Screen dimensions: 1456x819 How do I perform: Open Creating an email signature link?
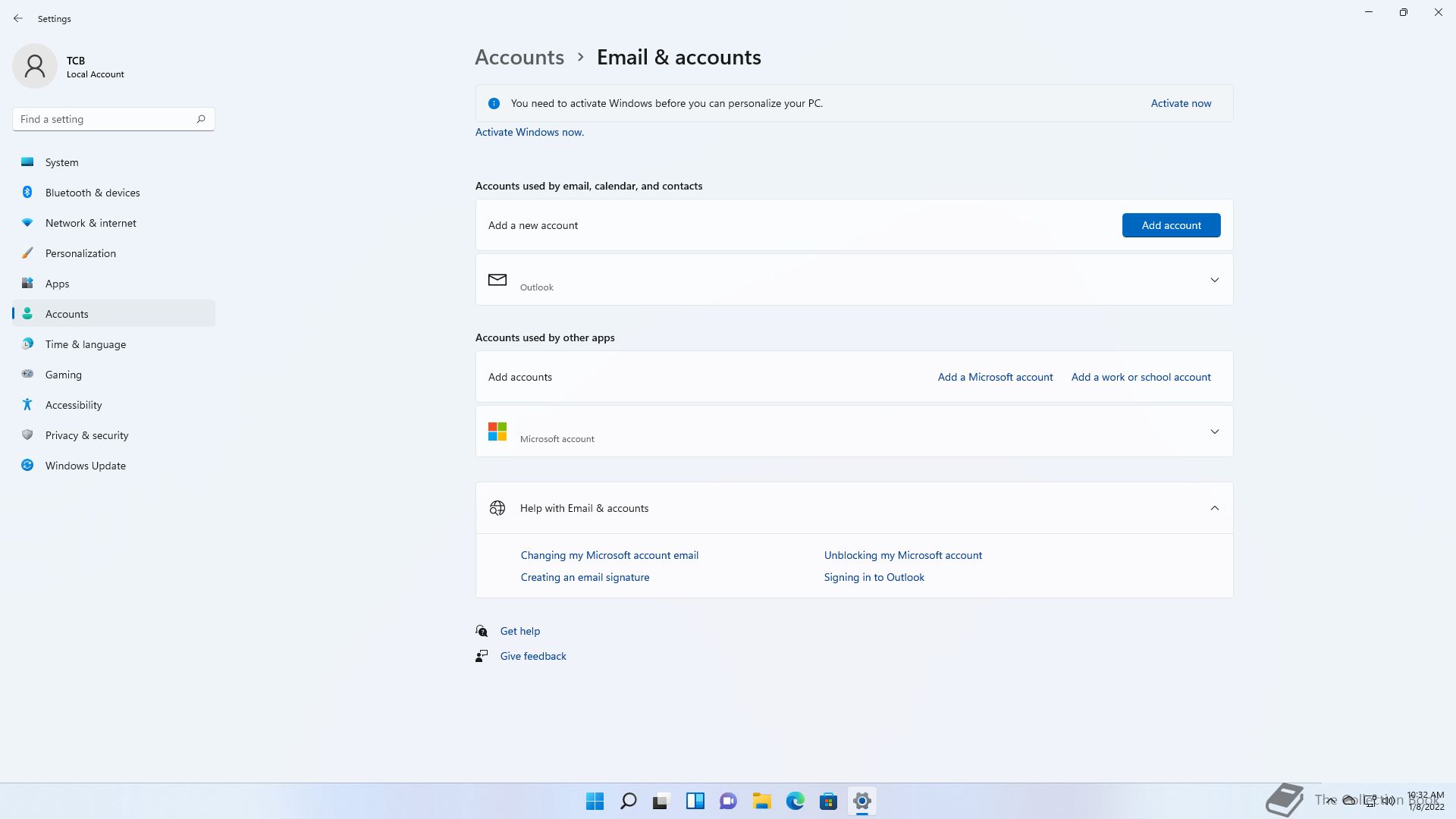(585, 577)
